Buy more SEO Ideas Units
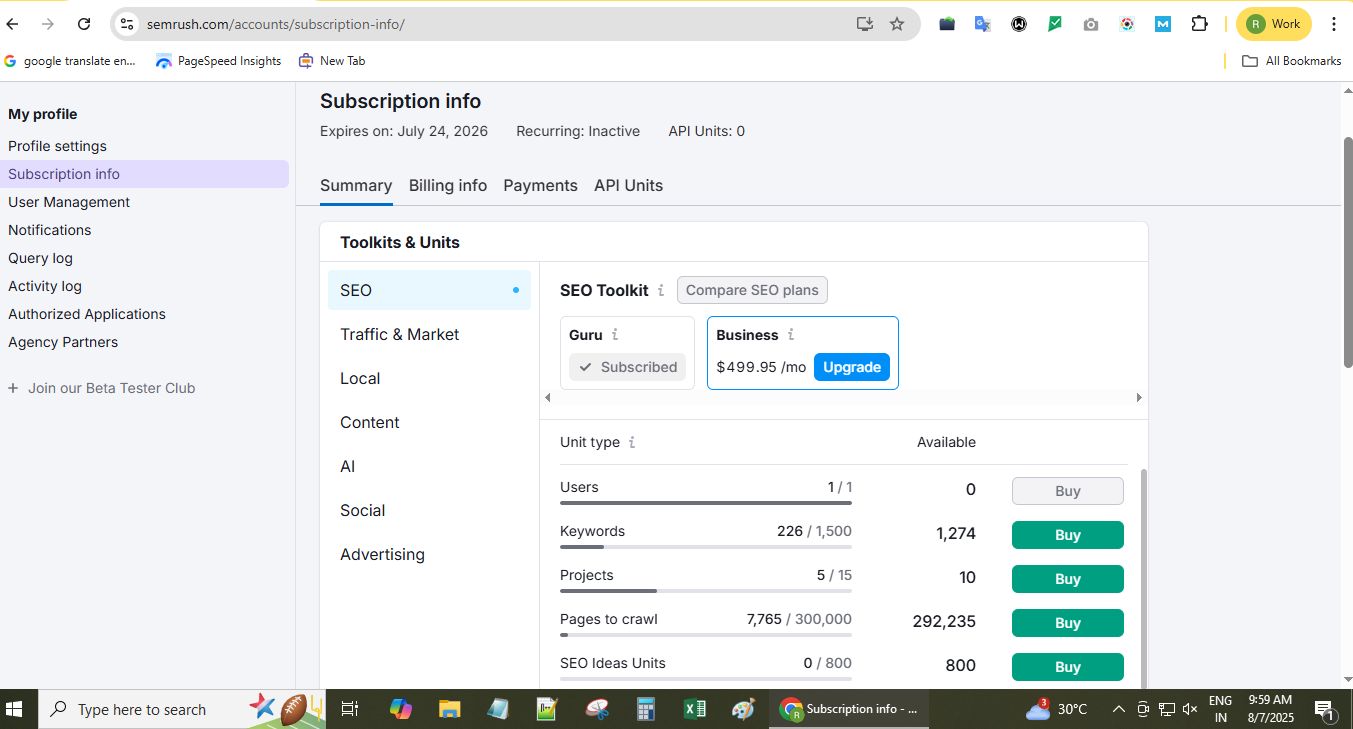Image resolution: width=1353 pixels, height=729 pixels. tap(1067, 667)
